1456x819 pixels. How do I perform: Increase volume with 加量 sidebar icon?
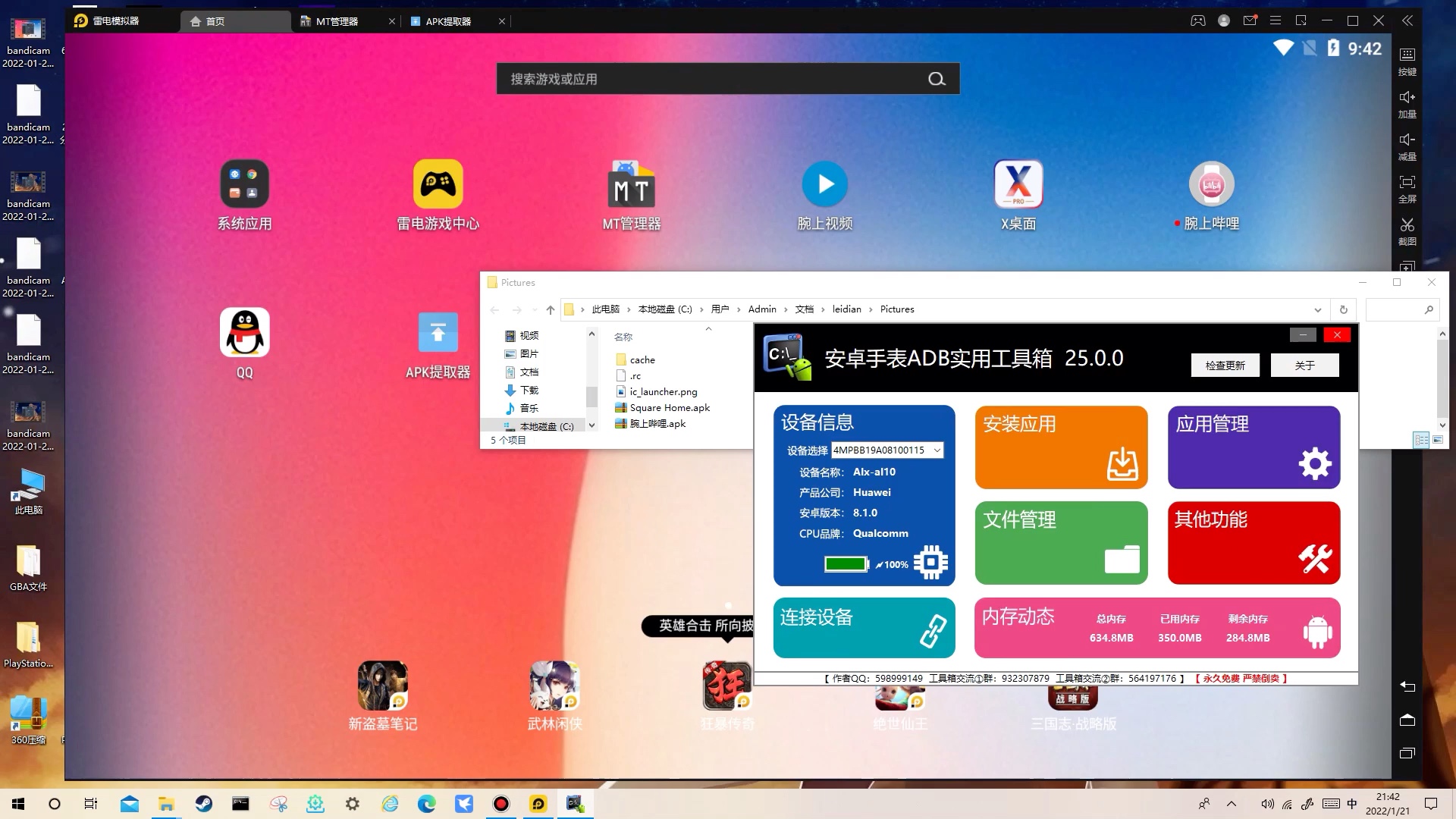click(x=1407, y=97)
